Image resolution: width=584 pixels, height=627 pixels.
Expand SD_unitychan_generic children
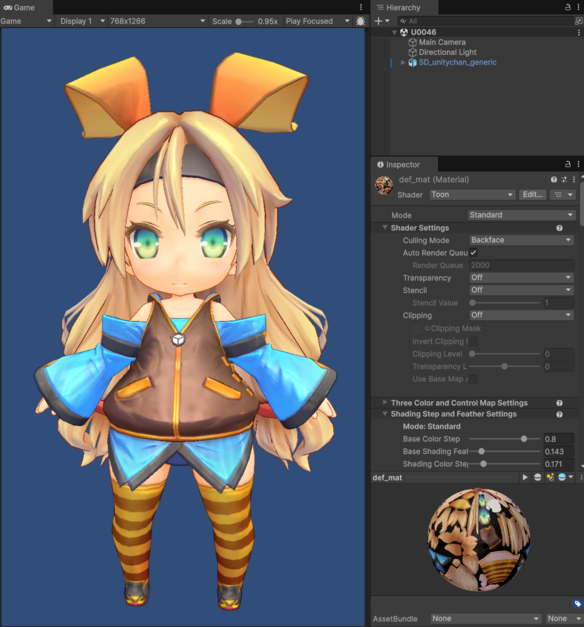point(403,62)
